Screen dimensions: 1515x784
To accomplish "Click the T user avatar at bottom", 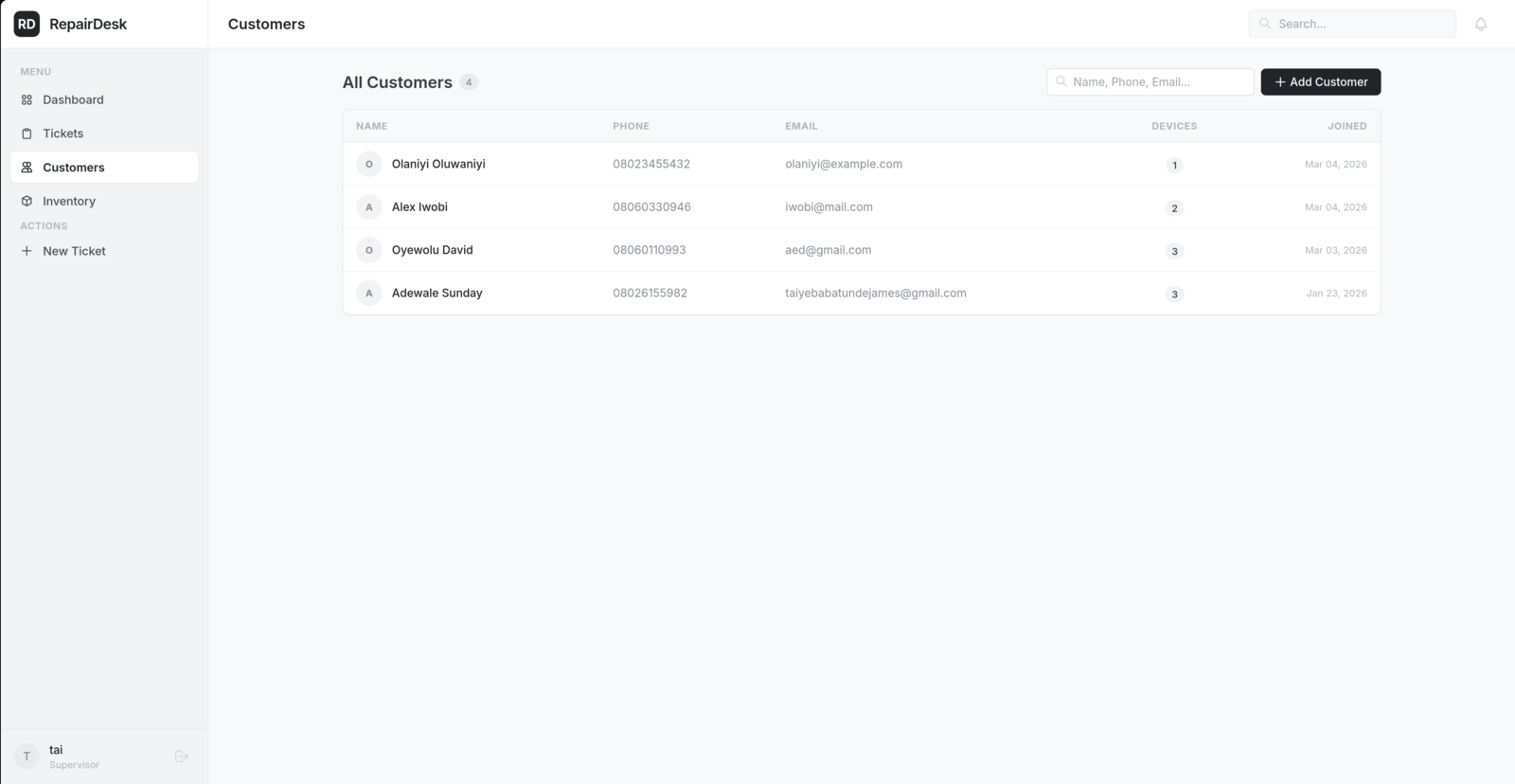I will 27,757.
